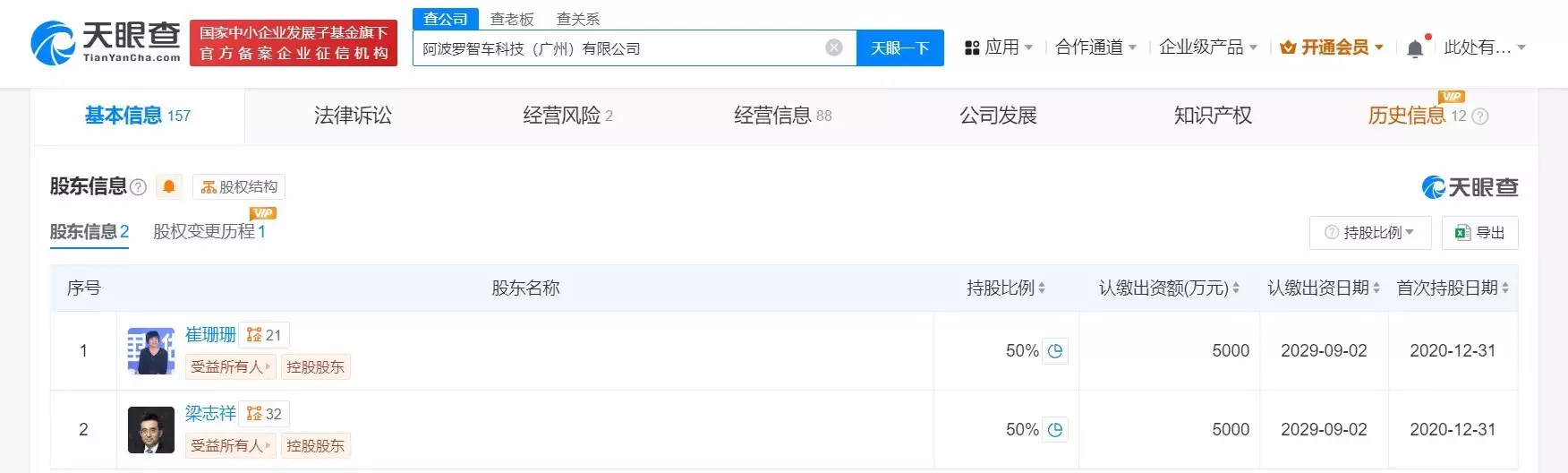Open shareholder link 崔珊珊

click(x=210, y=335)
